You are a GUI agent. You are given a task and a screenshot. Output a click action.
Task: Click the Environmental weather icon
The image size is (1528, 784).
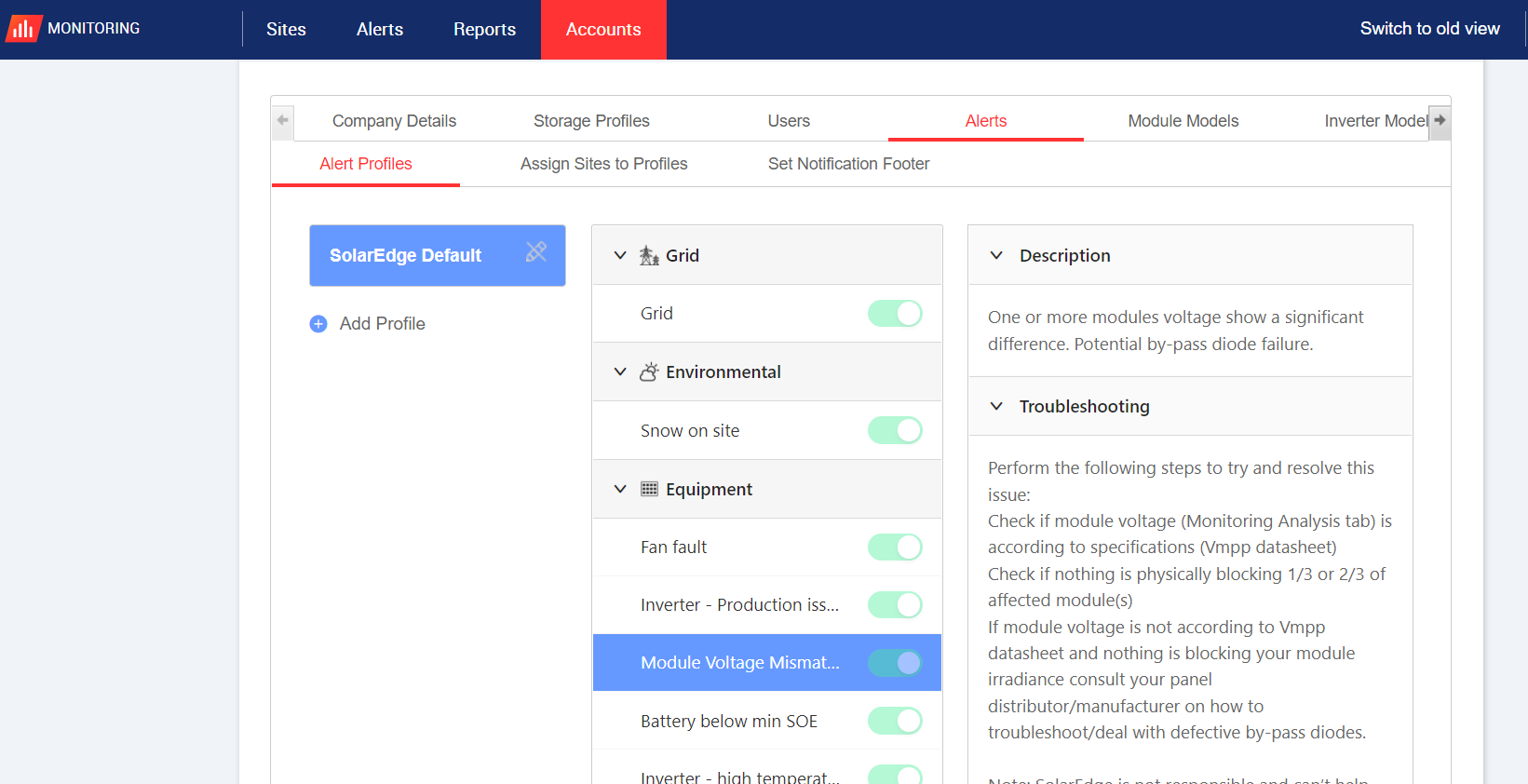[649, 372]
